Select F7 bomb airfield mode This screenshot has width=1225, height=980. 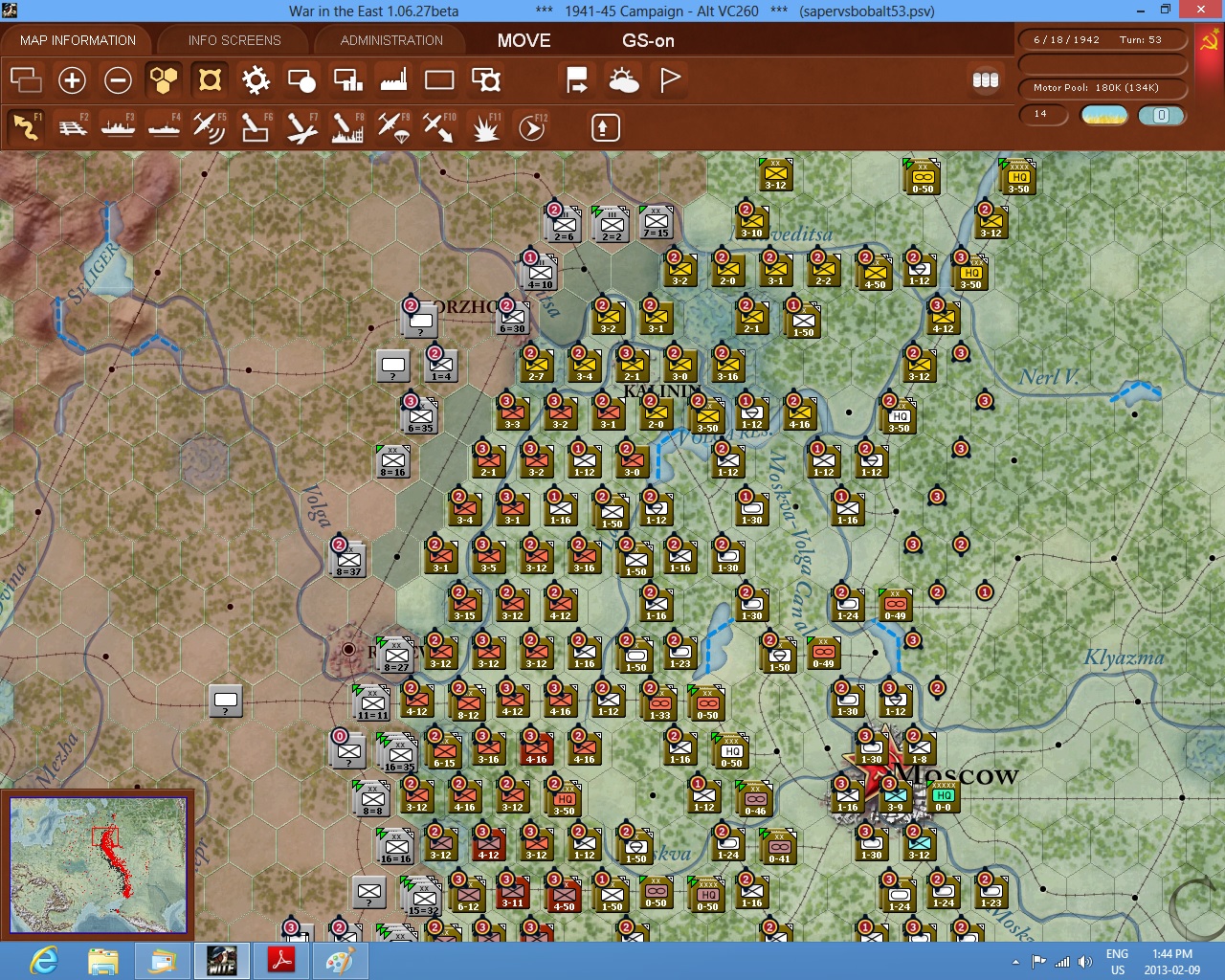[301, 126]
